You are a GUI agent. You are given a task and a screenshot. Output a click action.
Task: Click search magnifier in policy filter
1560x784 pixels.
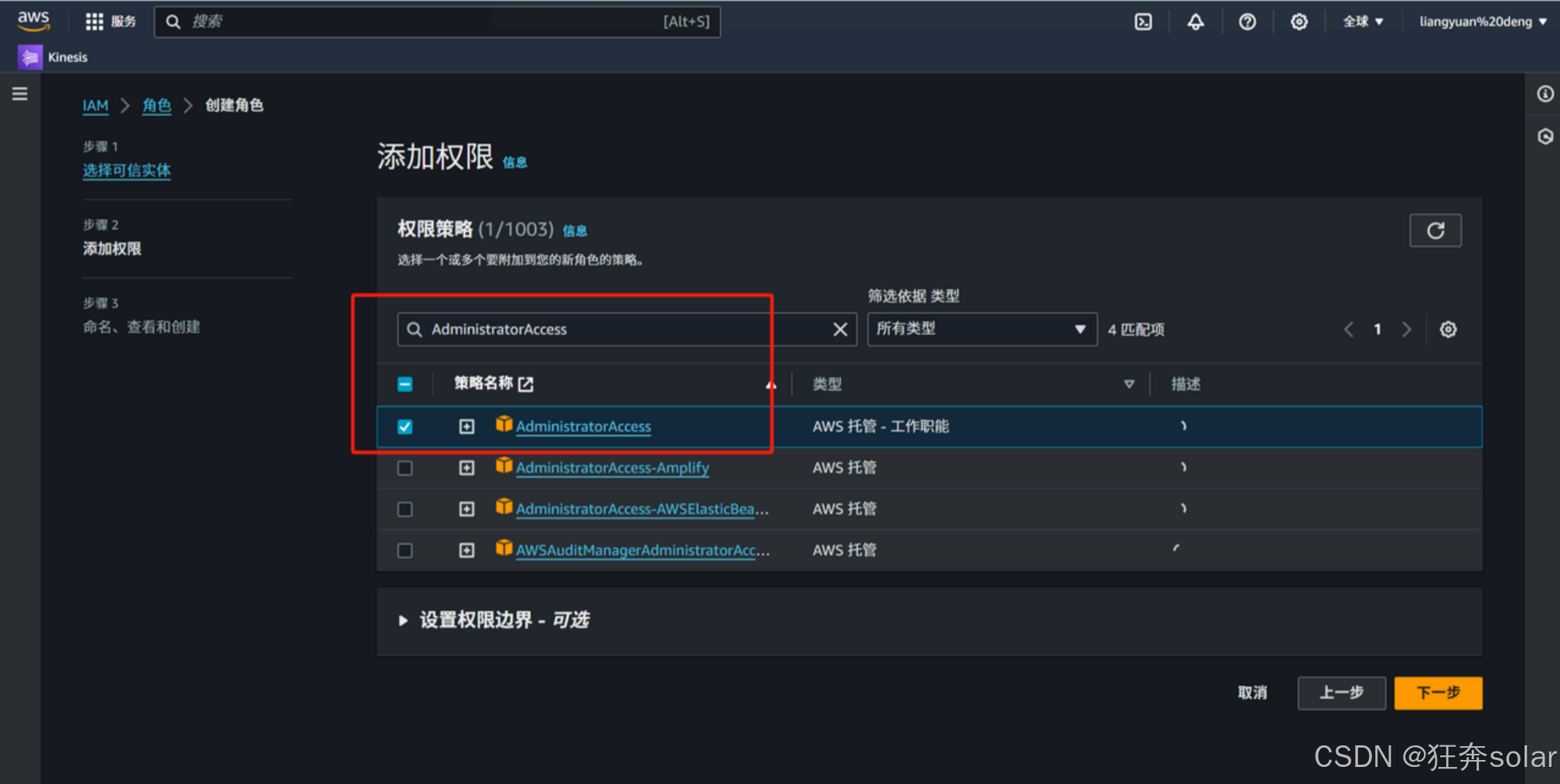[x=415, y=329]
